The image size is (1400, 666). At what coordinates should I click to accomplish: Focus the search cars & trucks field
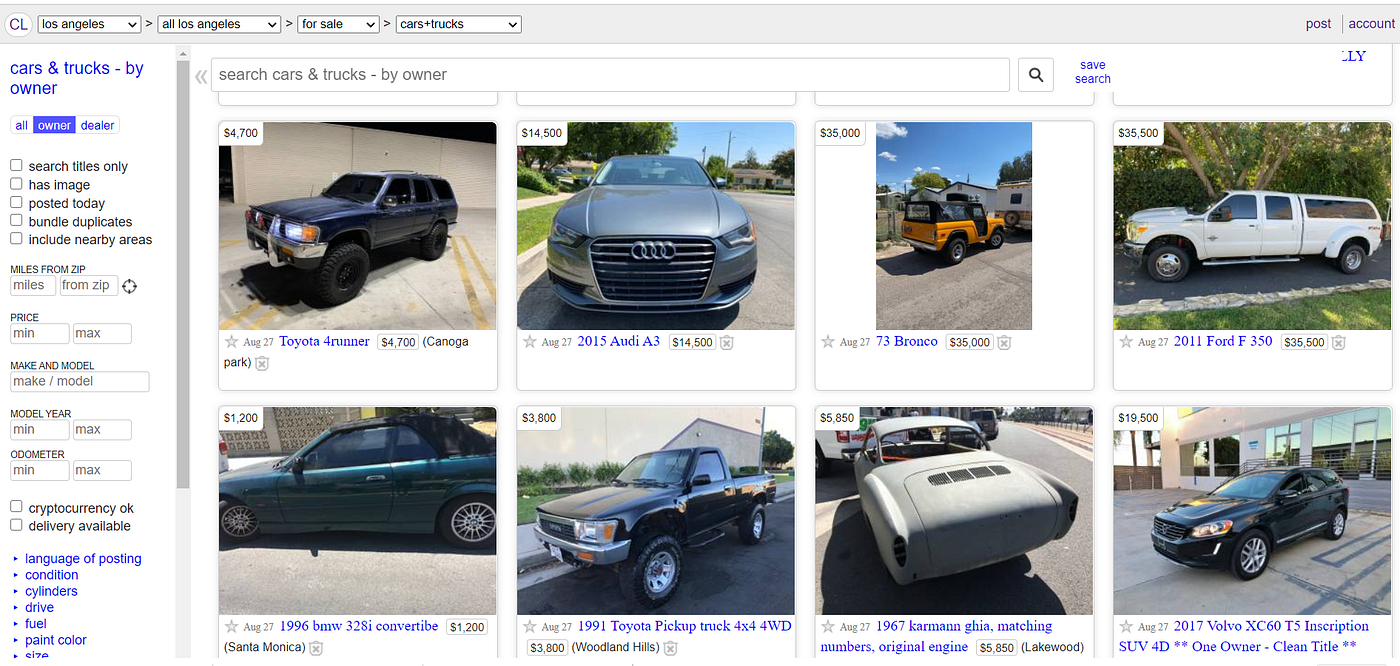[x=610, y=75]
